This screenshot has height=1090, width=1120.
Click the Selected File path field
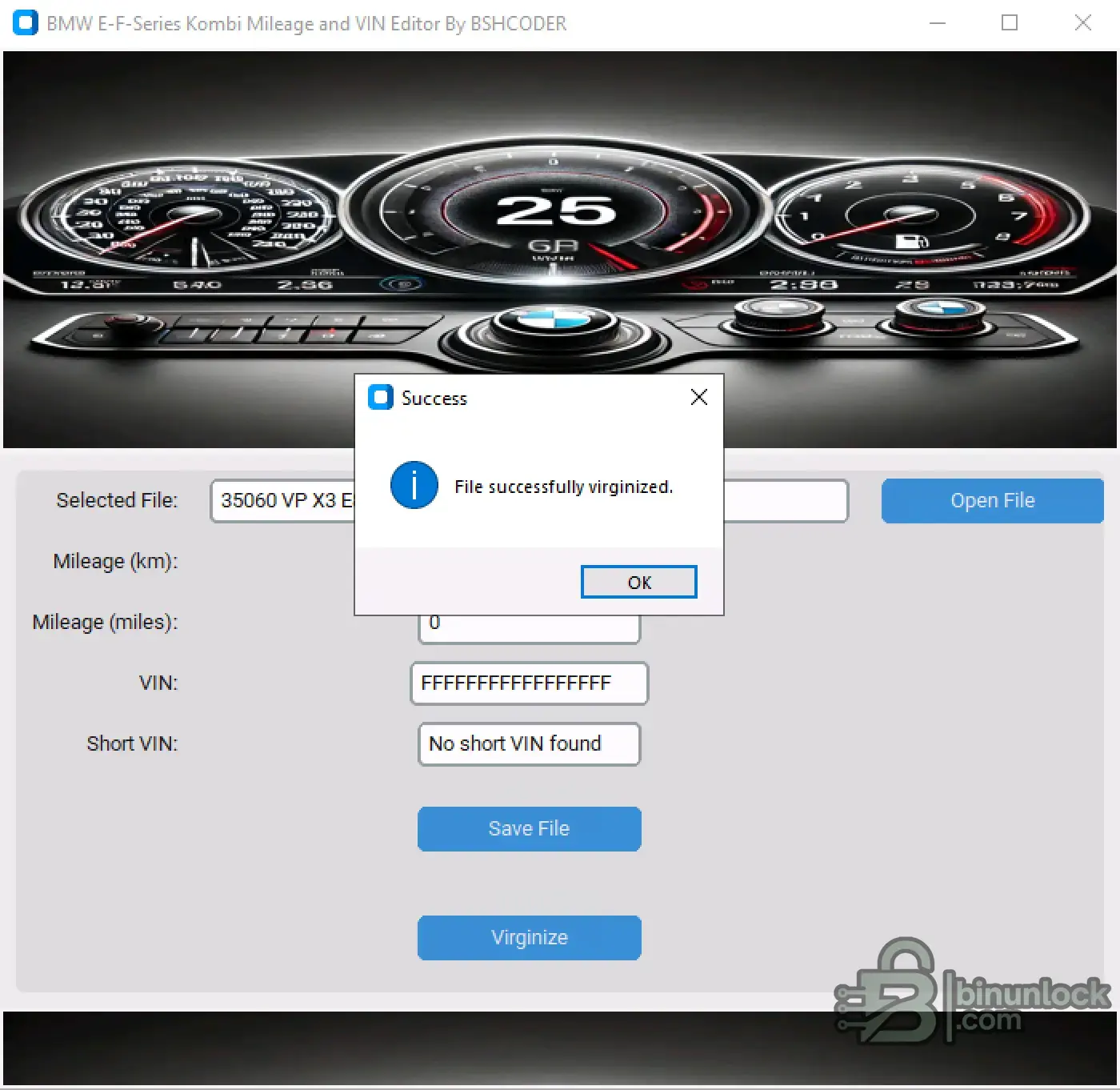529,500
